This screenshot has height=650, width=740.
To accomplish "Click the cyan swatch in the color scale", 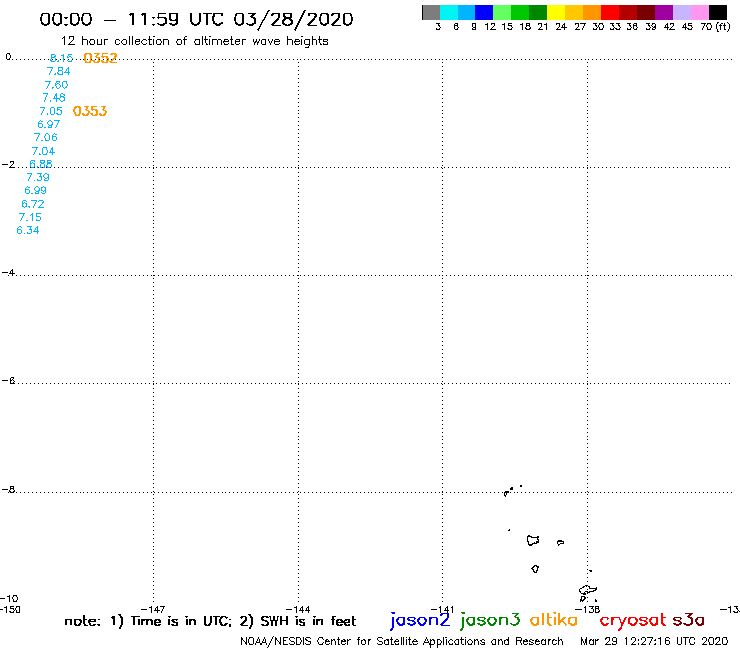I will 449,12.
